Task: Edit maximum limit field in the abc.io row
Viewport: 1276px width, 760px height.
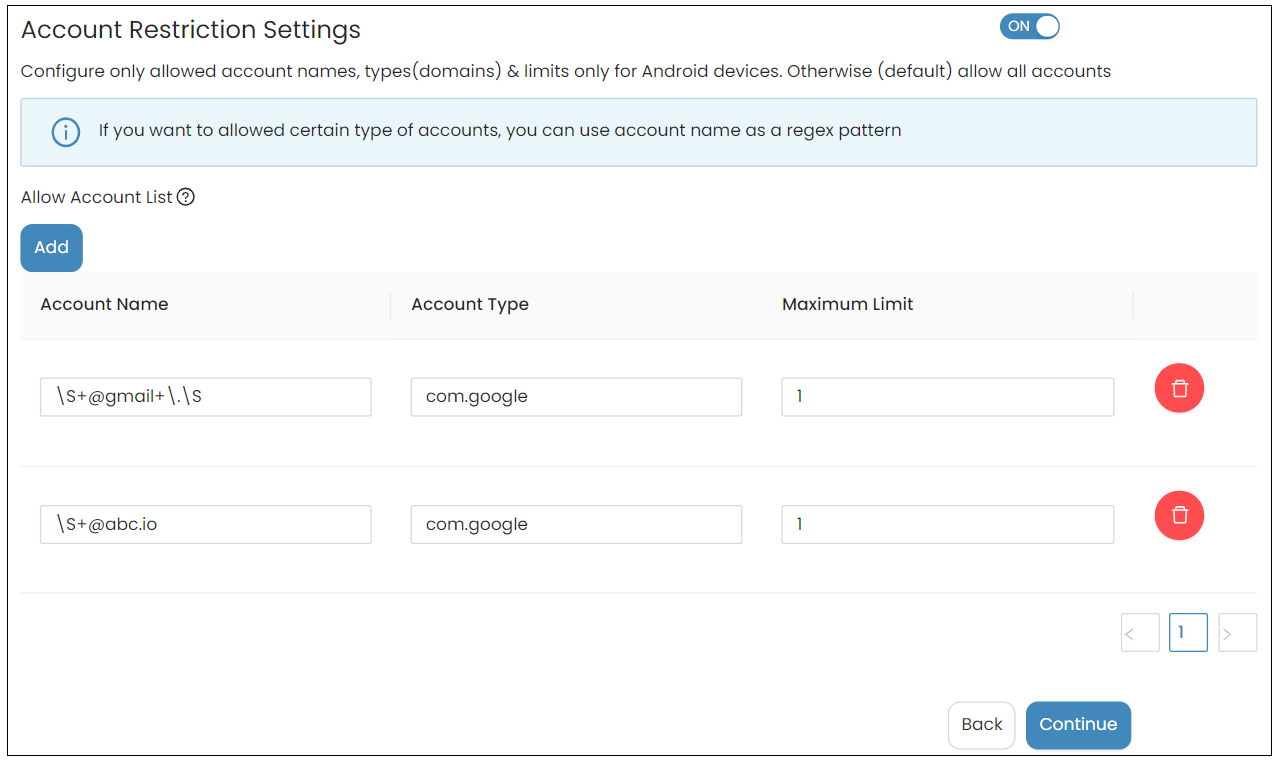Action: (x=948, y=525)
